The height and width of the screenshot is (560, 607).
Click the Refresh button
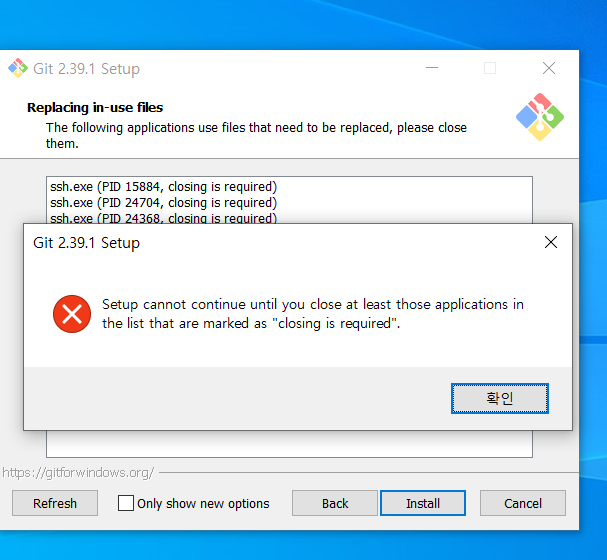pos(55,503)
